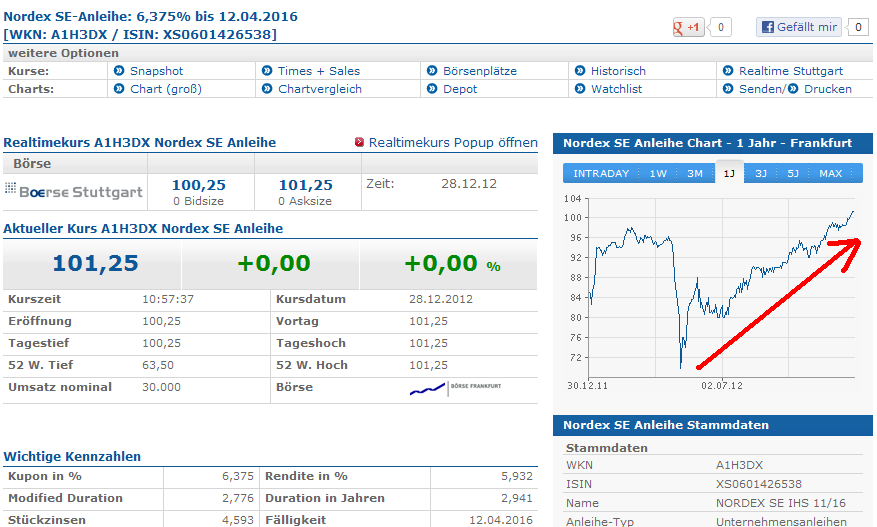Image resolution: width=877 pixels, height=527 pixels.
Task: Click the Senden link
Action: [x=762, y=89]
